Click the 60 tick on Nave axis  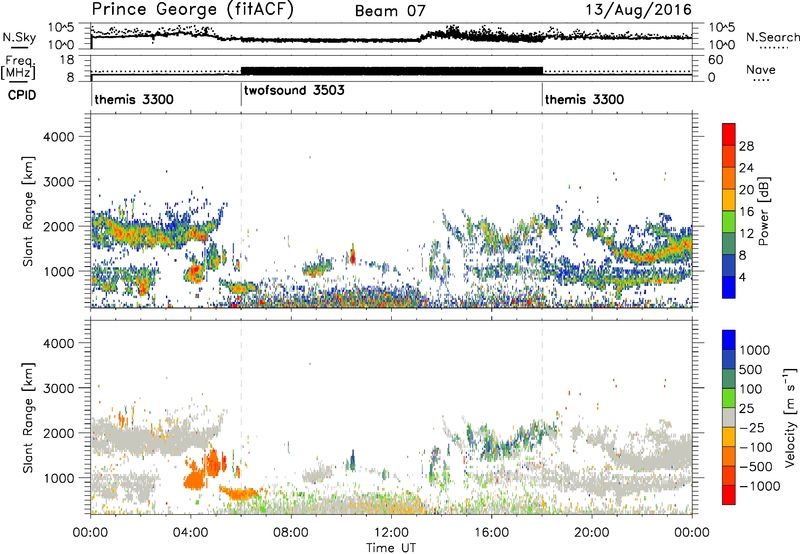point(715,60)
